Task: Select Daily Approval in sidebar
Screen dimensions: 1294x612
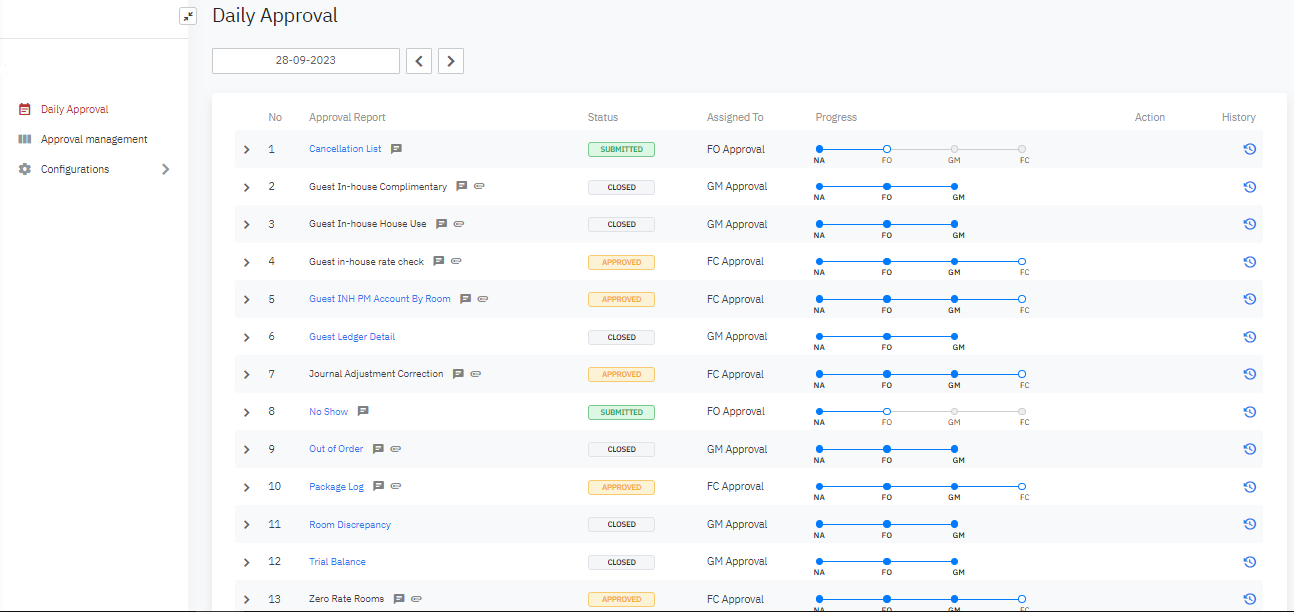Action: tap(74, 109)
